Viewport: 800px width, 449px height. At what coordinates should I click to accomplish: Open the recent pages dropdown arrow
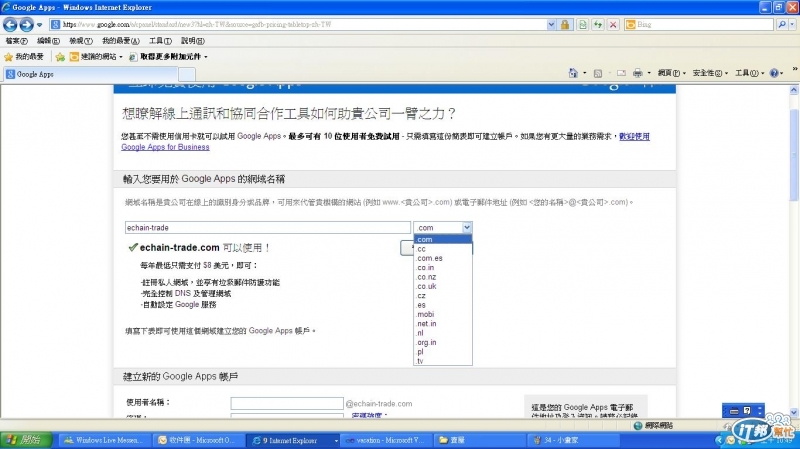pyautogui.click(x=39, y=24)
